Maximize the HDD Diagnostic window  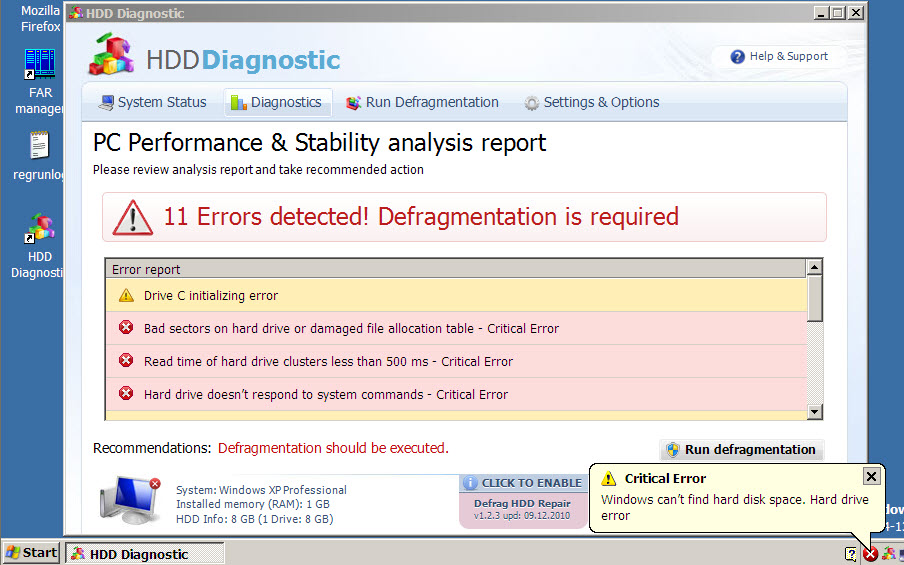(x=838, y=12)
